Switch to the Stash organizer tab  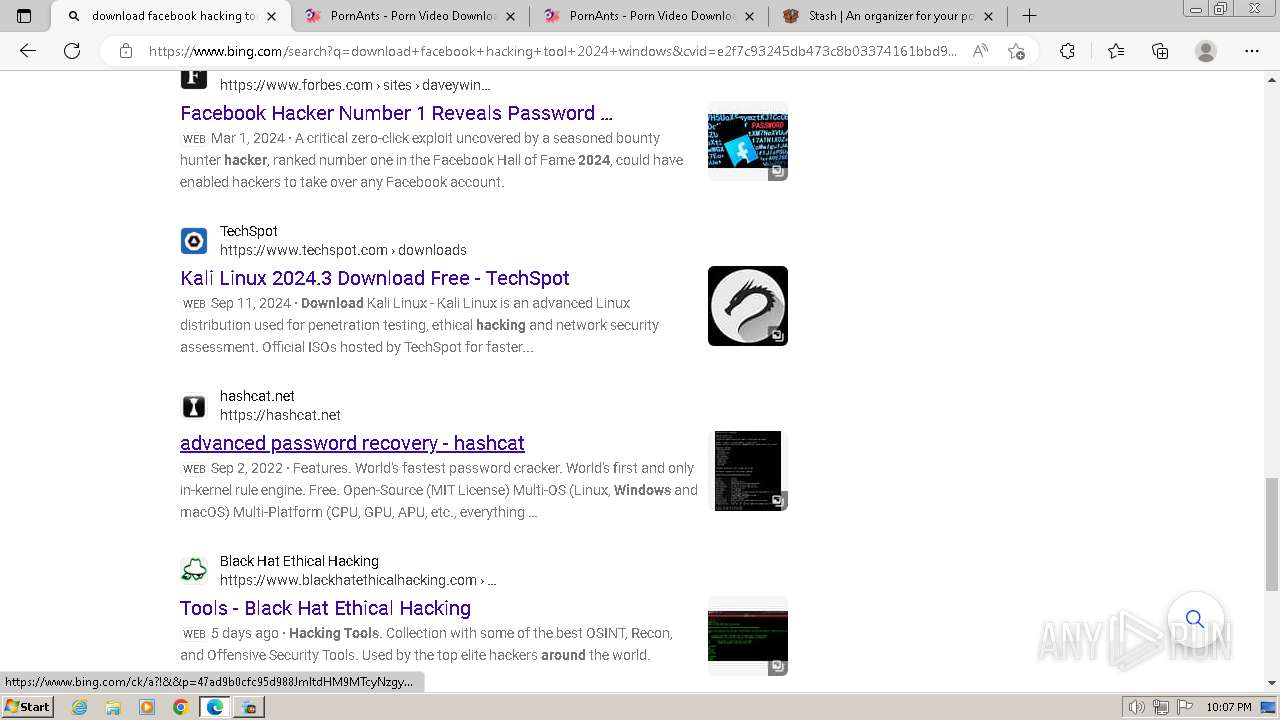[x=888, y=16]
